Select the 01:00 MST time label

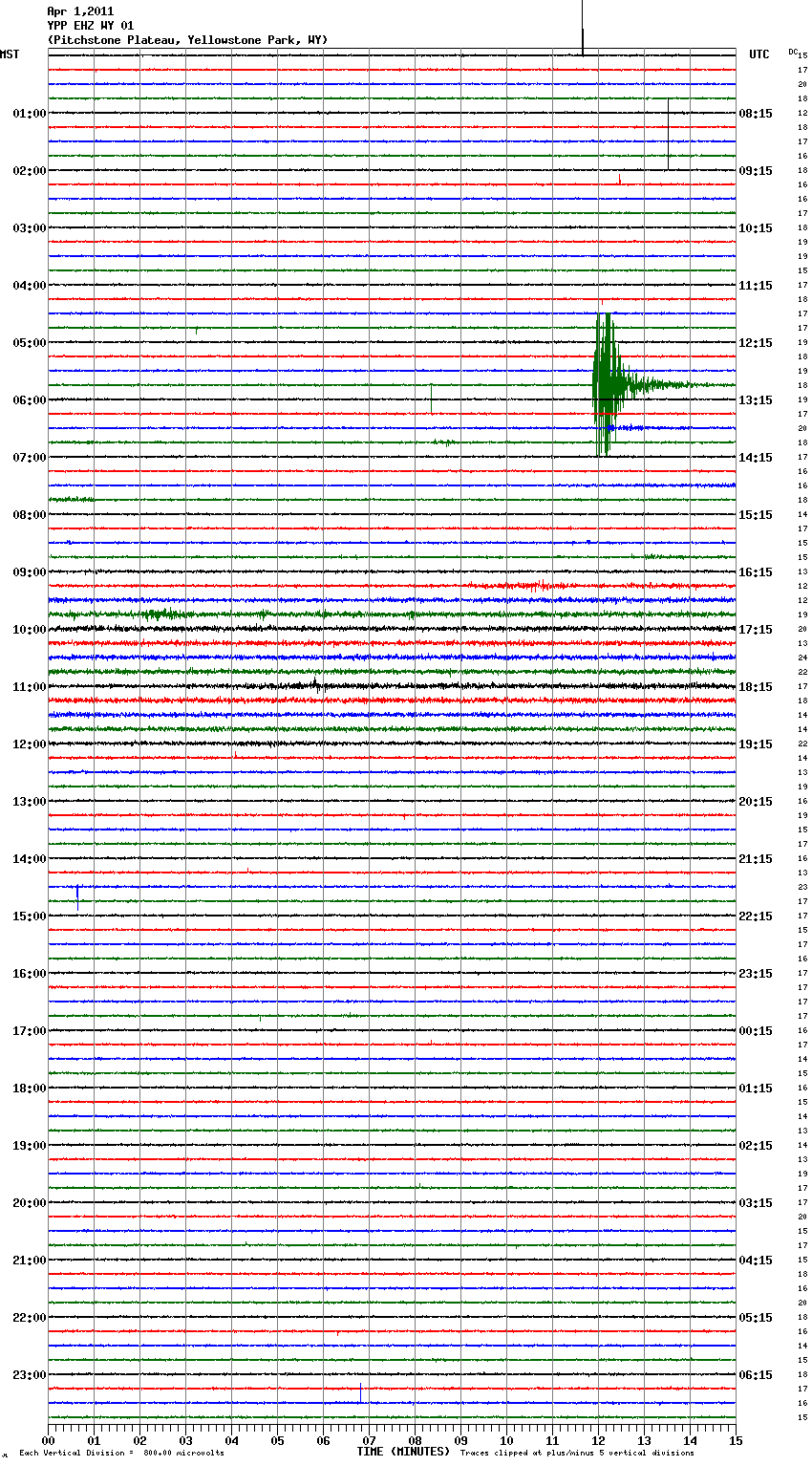pos(29,114)
